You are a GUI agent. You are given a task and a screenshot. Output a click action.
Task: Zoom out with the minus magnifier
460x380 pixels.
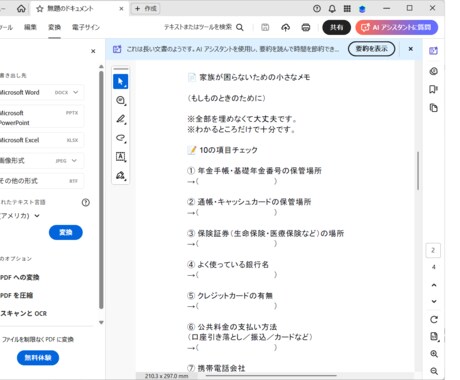[434, 371]
